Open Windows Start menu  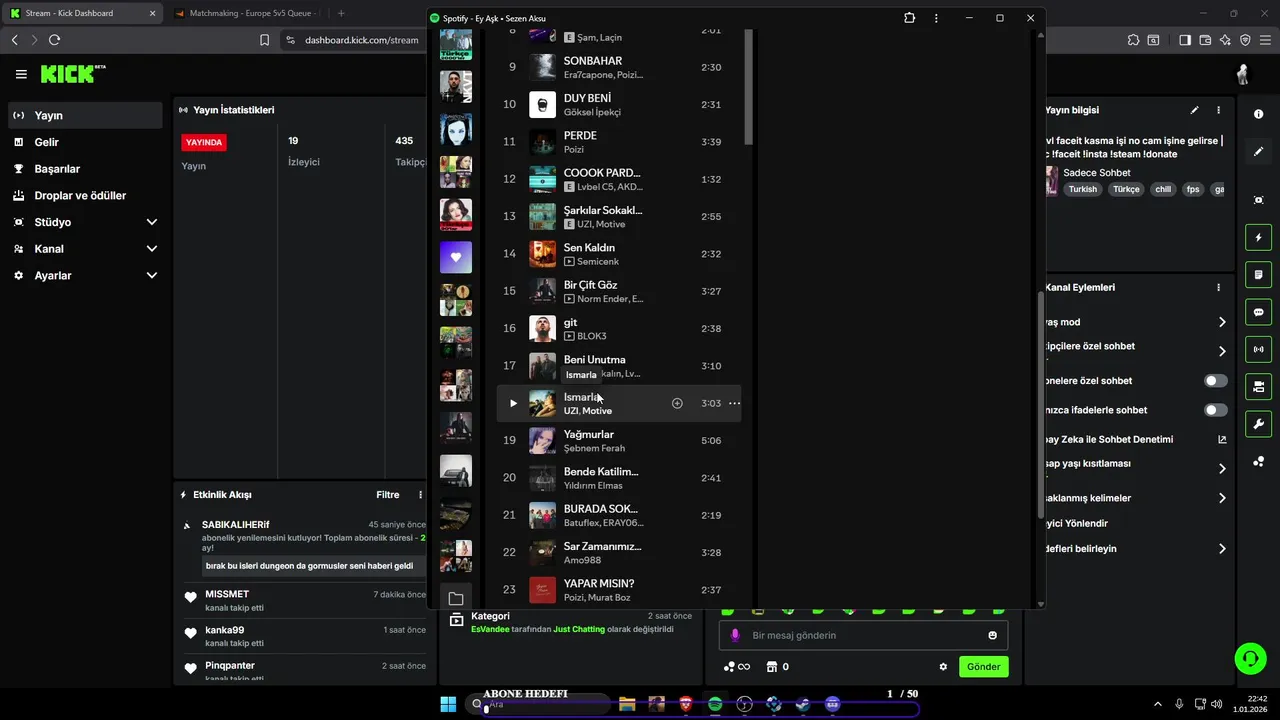pos(448,704)
